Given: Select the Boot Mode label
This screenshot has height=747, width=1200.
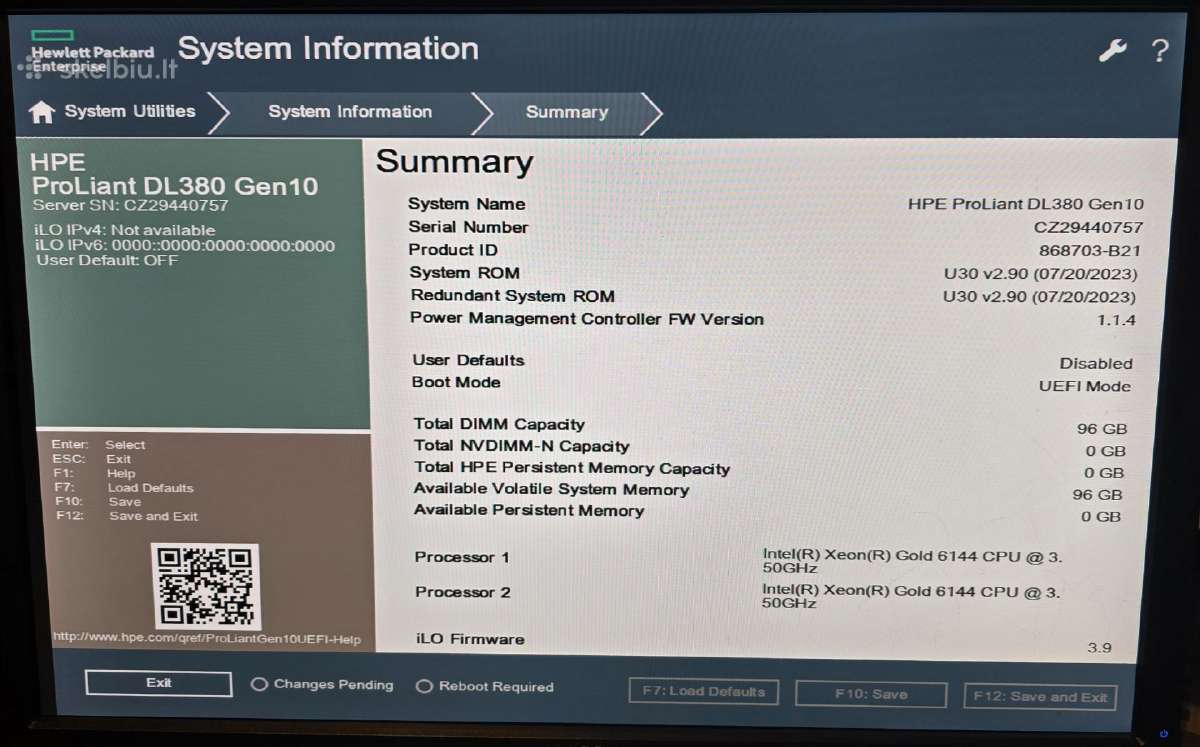Looking at the screenshot, I should point(456,382).
